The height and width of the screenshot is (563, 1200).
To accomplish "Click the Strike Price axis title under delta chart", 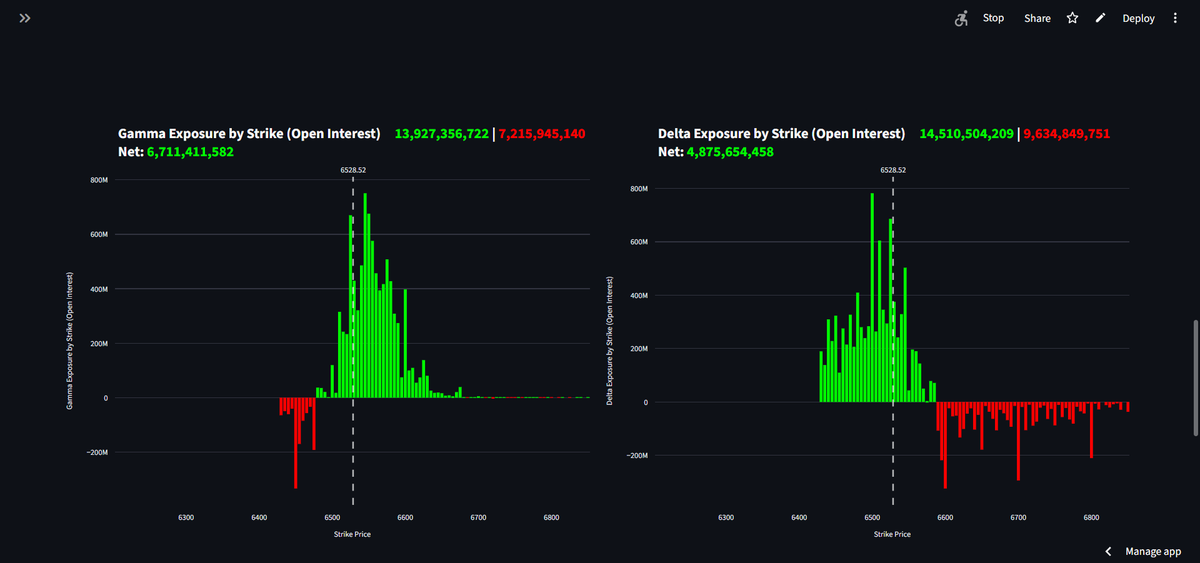I will (x=892, y=534).
